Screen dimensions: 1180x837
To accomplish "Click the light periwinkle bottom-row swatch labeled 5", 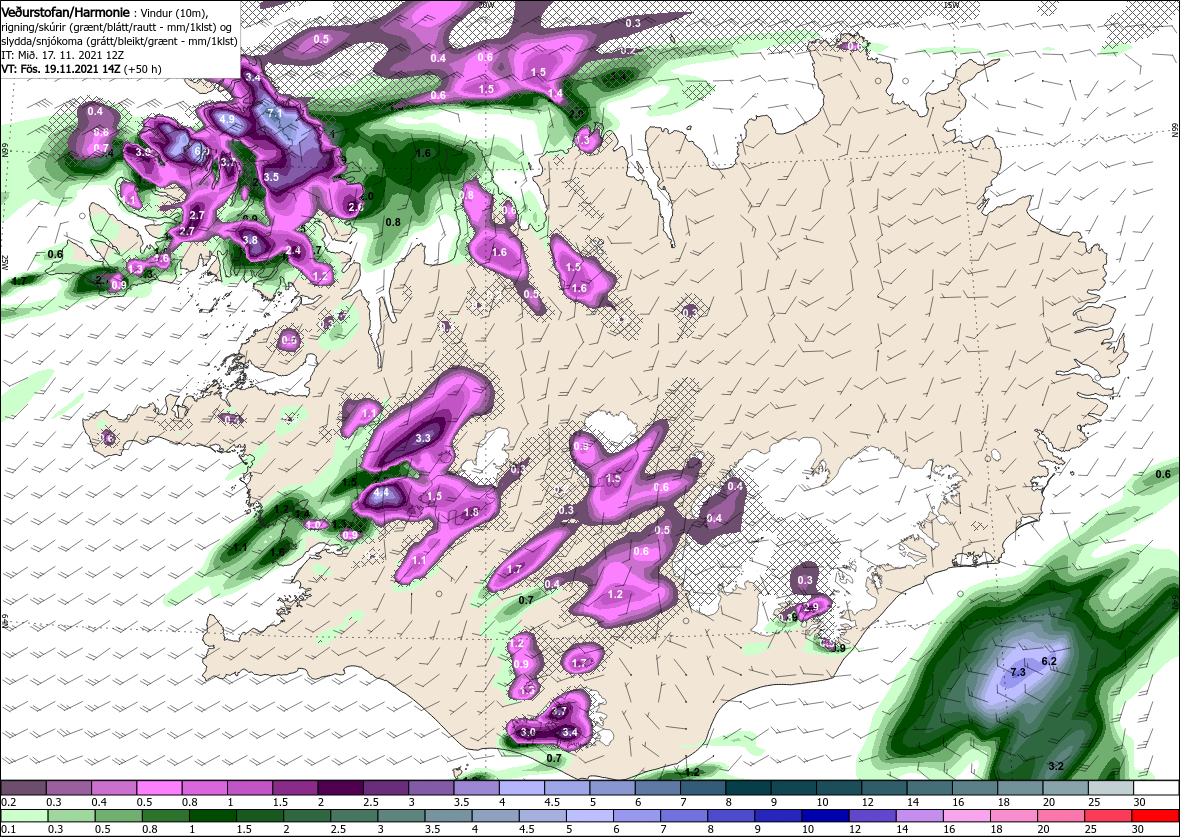I will [590, 817].
